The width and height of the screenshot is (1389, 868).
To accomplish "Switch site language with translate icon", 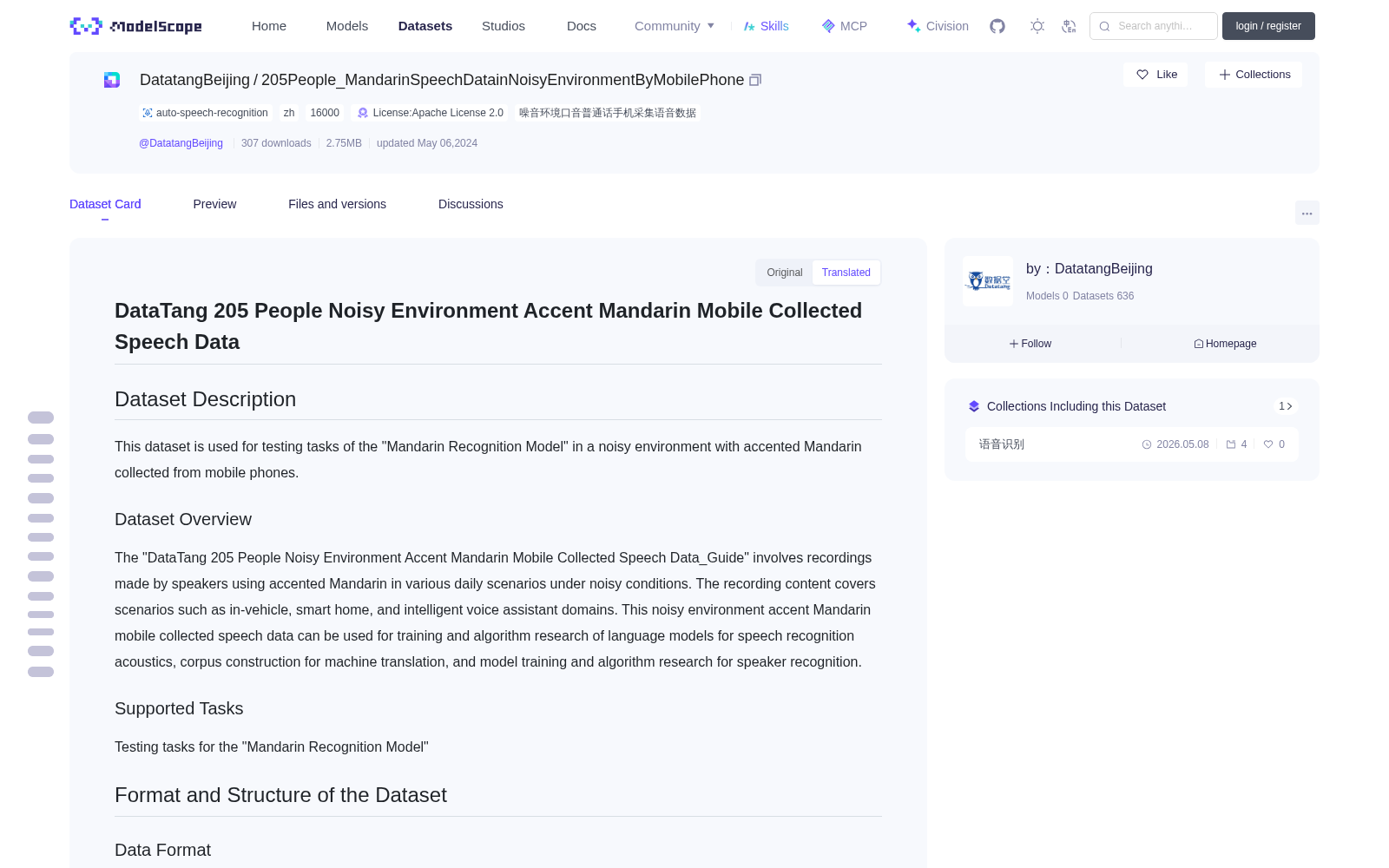I will [1069, 26].
